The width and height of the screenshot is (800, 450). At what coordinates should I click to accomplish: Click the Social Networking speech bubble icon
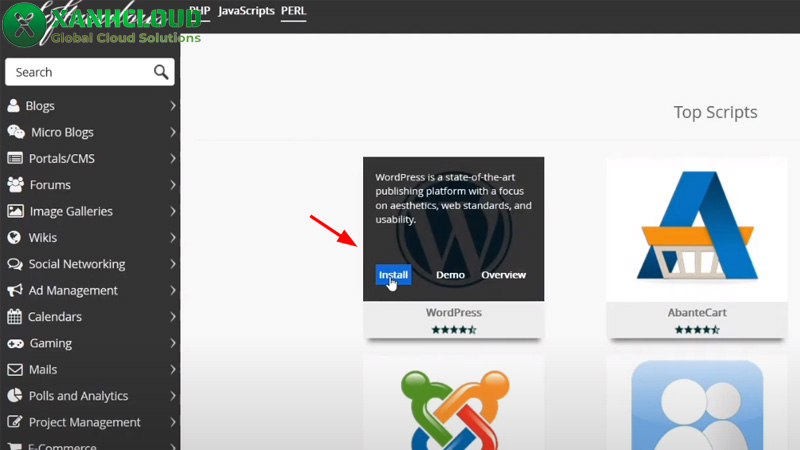tap(15, 264)
